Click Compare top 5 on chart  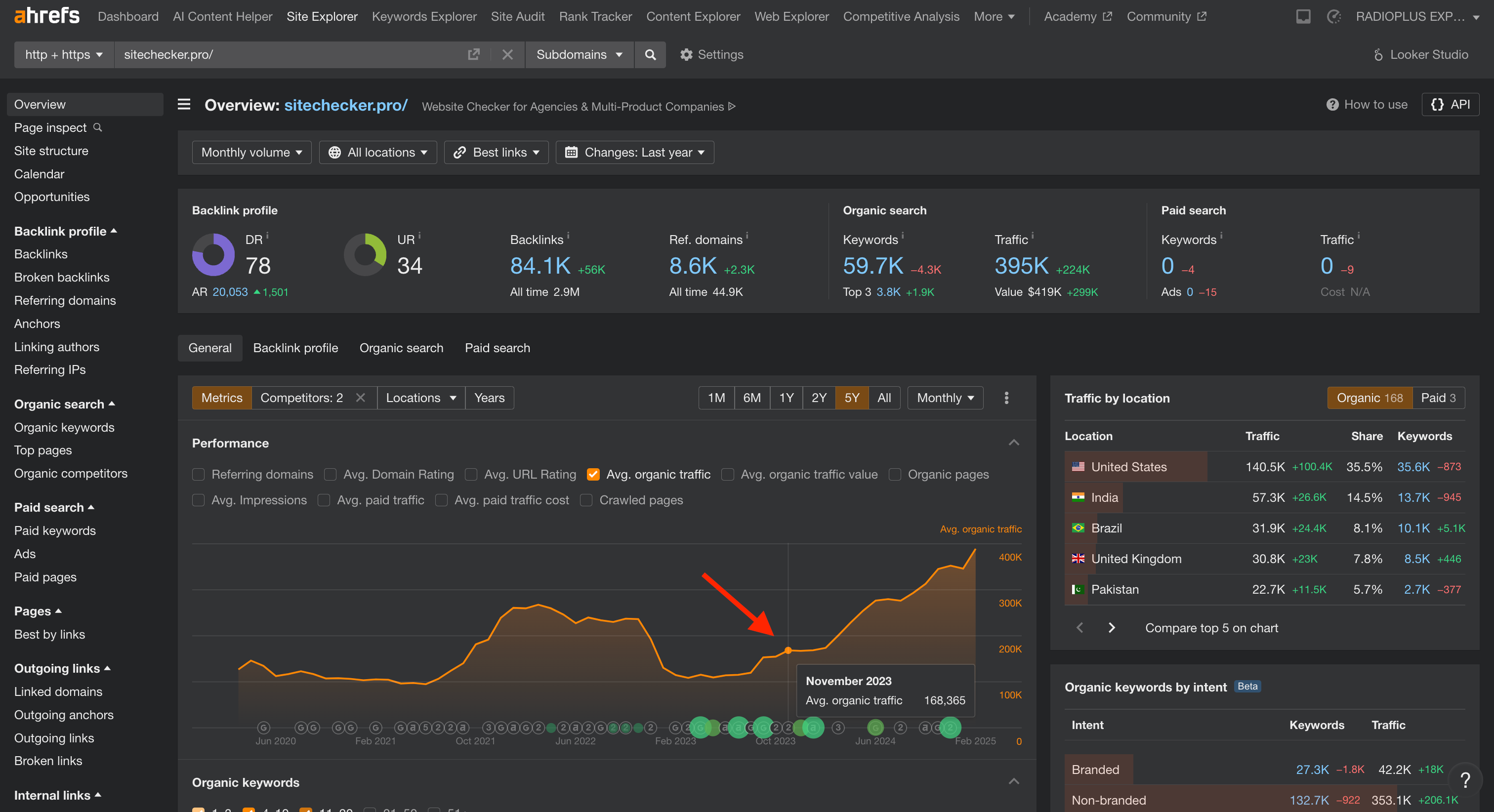[1211, 628]
